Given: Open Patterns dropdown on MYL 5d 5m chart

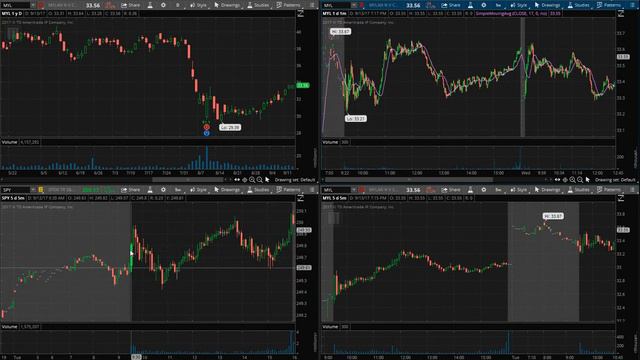Looking at the screenshot, I should point(609,190).
